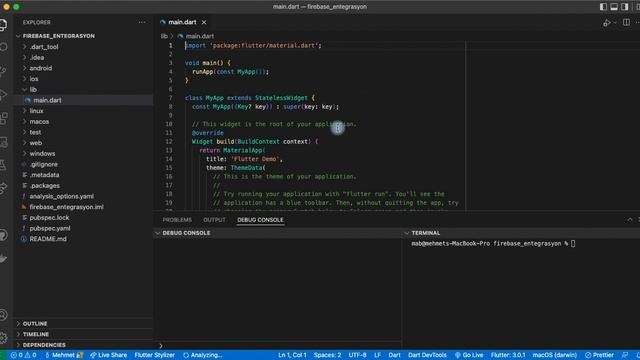Viewport: 640px width, 360px height.
Task: Open Explorer more actions ellipsis
Action: [x=142, y=22]
